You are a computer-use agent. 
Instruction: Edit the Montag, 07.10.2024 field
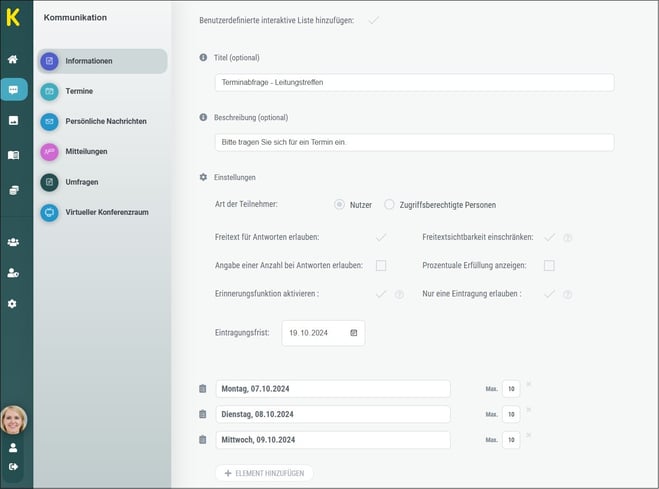point(333,389)
